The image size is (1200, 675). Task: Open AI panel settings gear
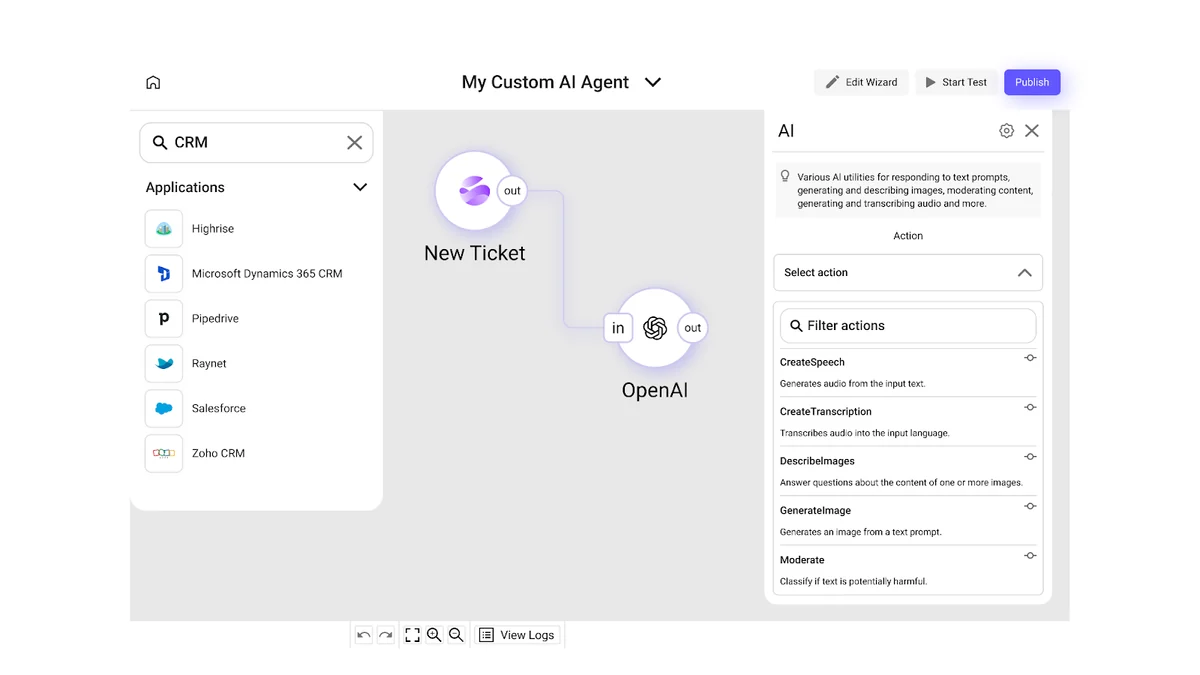(x=1006, y=131)
